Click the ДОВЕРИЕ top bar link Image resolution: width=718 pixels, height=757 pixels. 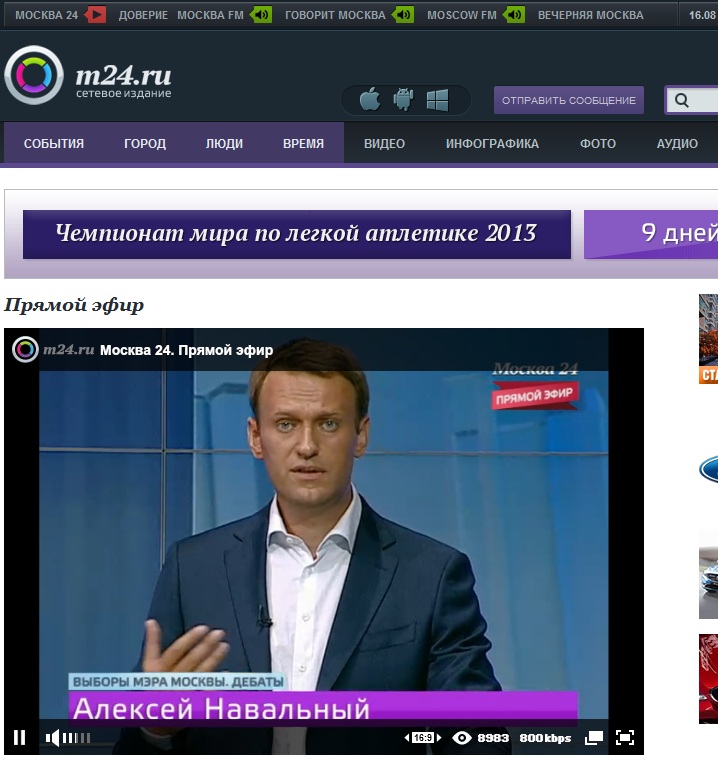pos(143,15)
